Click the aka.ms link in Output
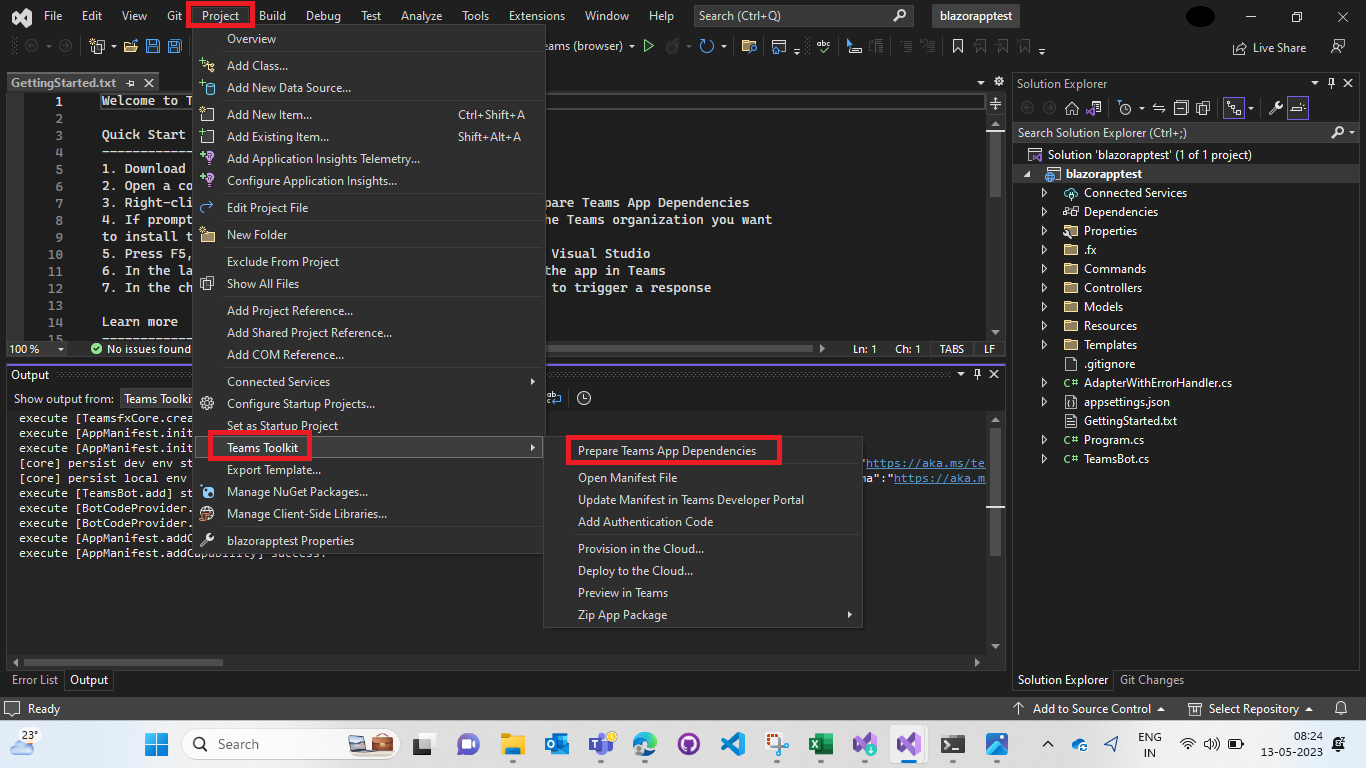1366x768 pixels. click(x=925, y=464)
